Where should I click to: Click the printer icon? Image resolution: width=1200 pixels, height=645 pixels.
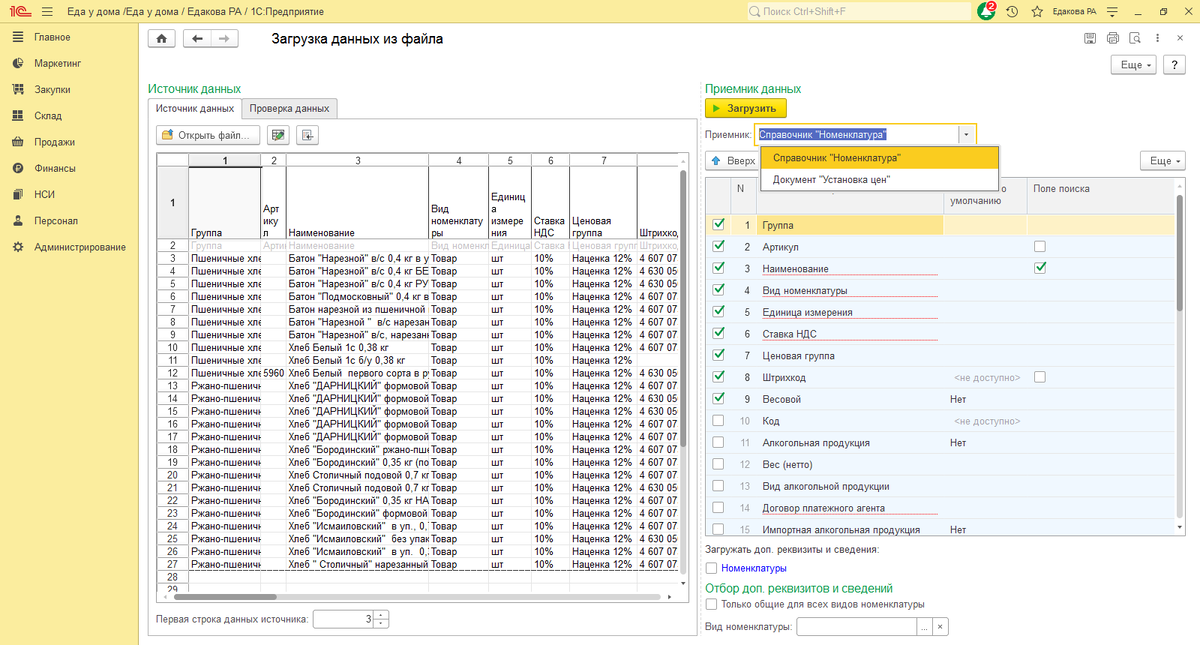[x=1112, y=38]
